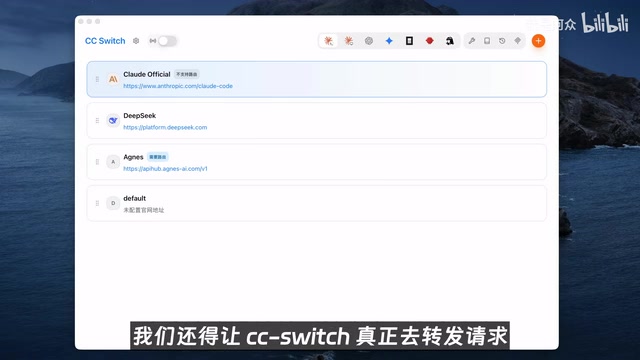Select the black square app icon
The height and width of the screenshot is (360, 640).
pyautogui.click(x=409, y=41)
